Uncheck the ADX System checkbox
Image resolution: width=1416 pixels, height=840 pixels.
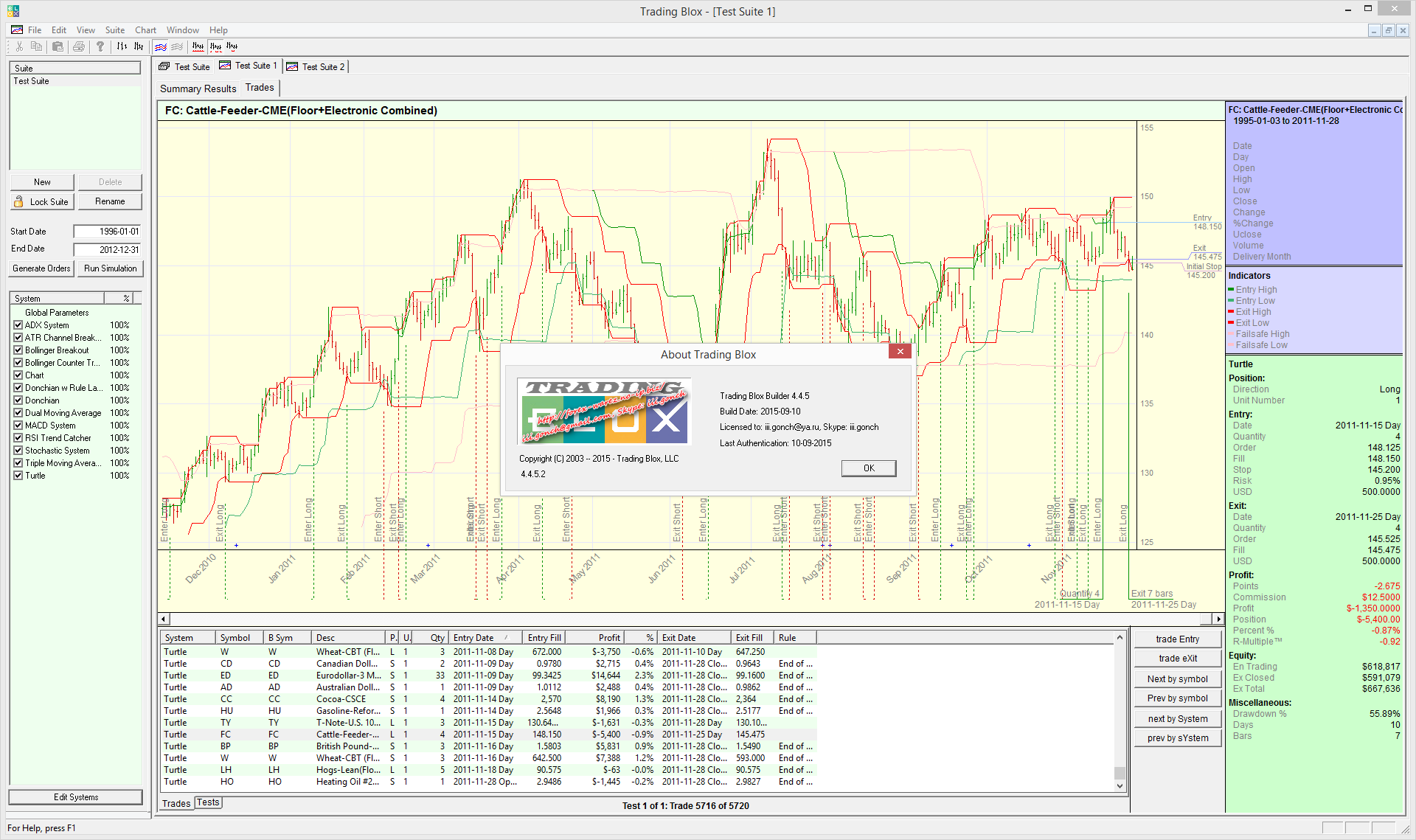pos(18,325)
